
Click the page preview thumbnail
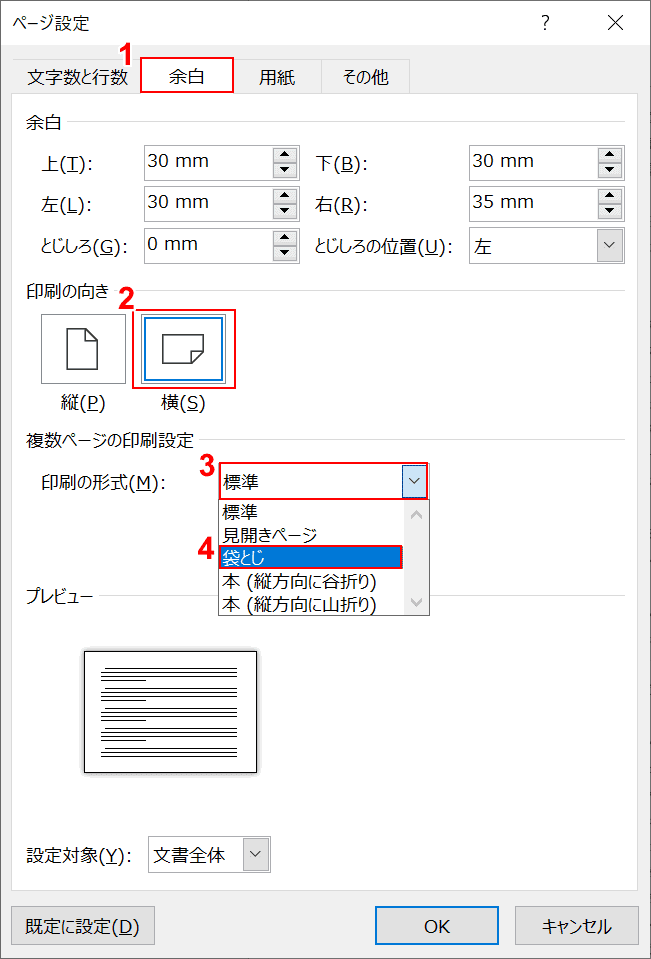coord(171,711)
